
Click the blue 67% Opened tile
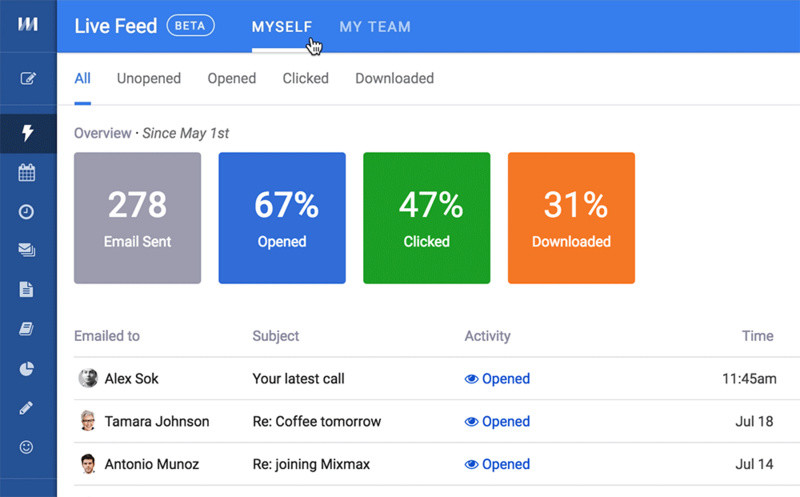282,218
